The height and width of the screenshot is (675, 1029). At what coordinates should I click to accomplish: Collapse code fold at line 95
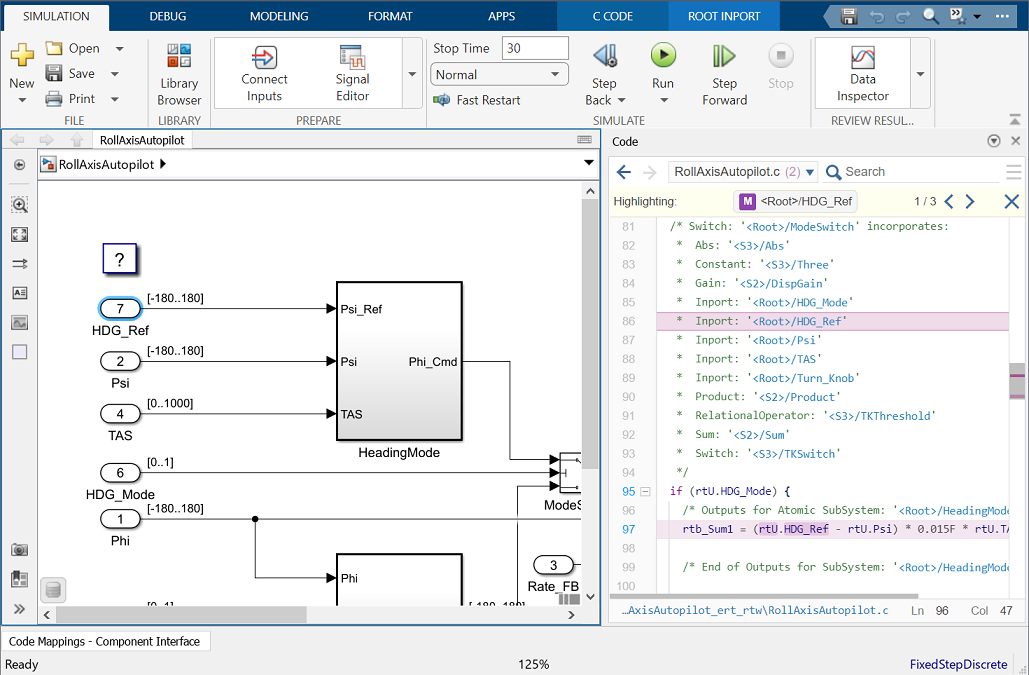pyautogui.click(x=645, y=492)
